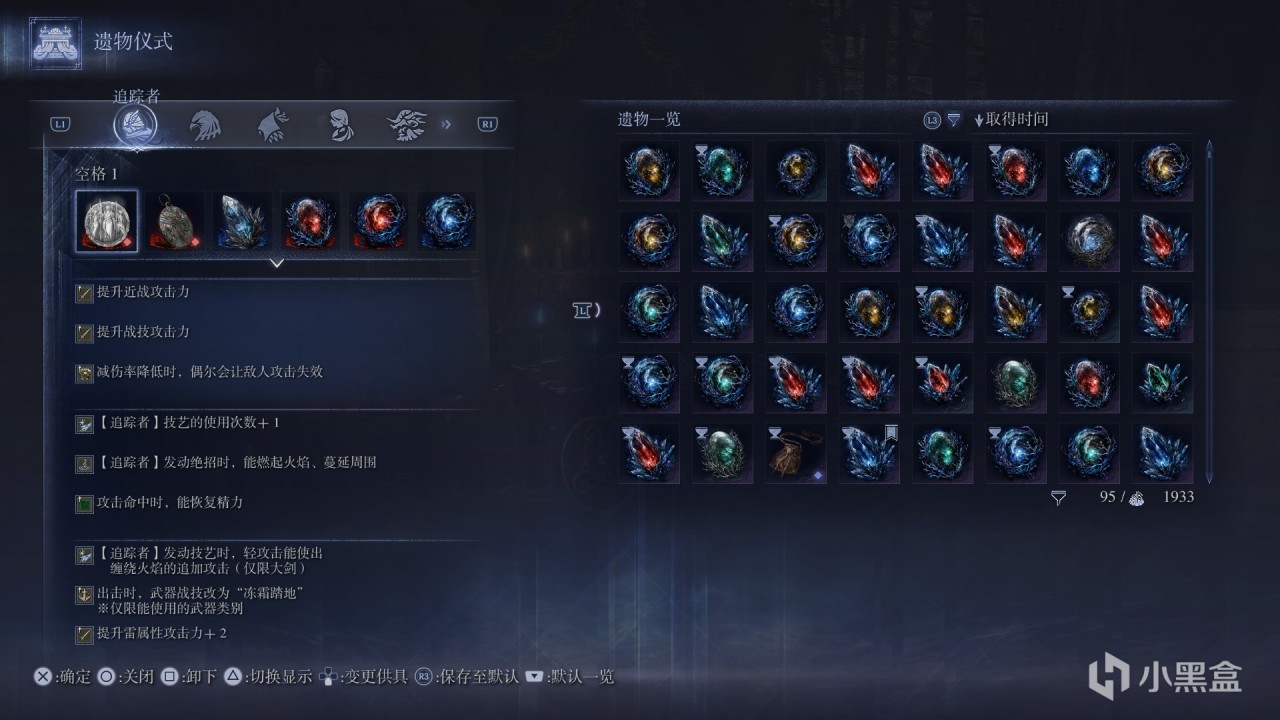Open the wolf-head character tab

click(273, 125)
